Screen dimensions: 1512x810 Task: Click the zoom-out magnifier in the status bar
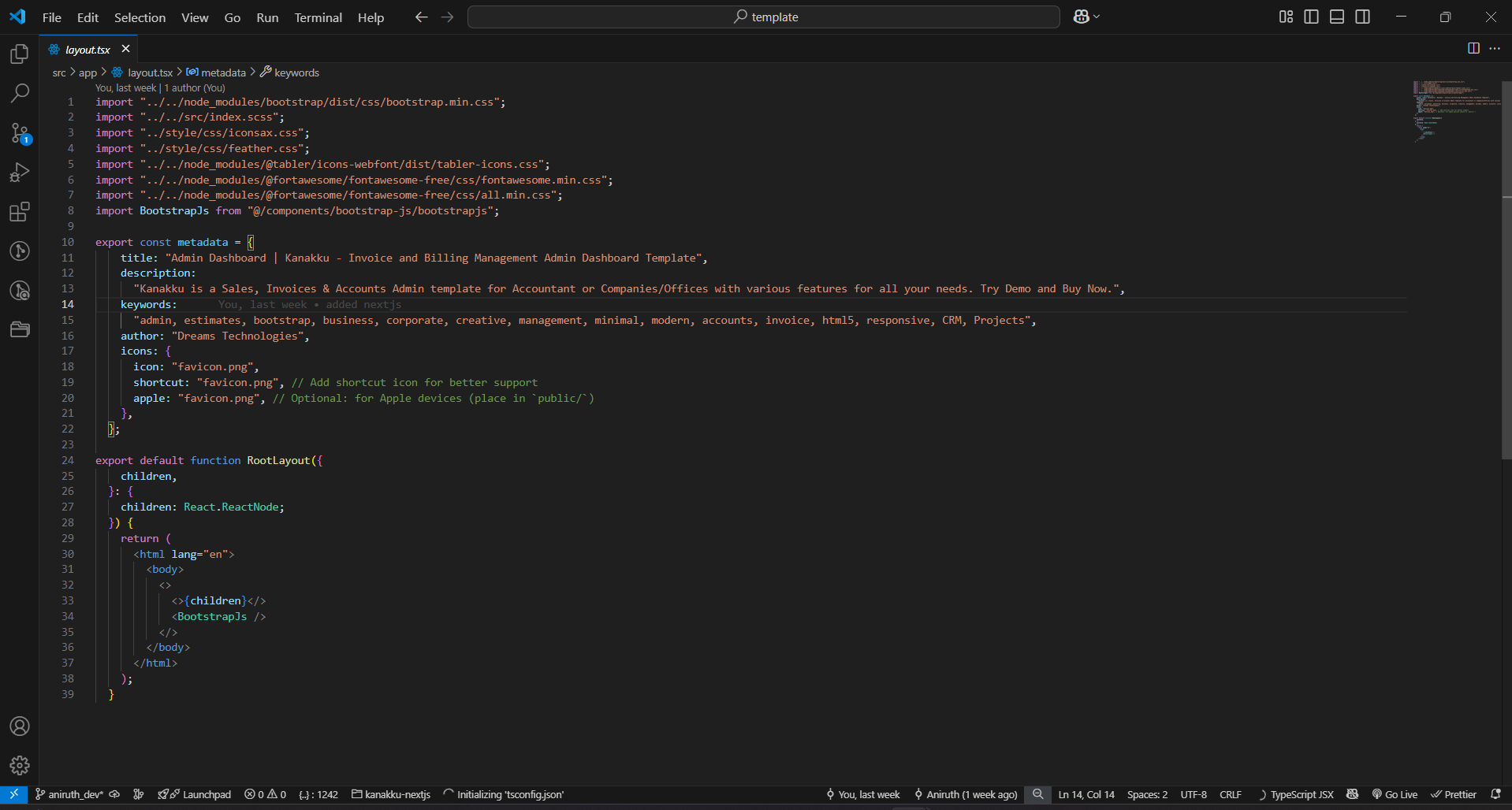(x=1037, y=794)
